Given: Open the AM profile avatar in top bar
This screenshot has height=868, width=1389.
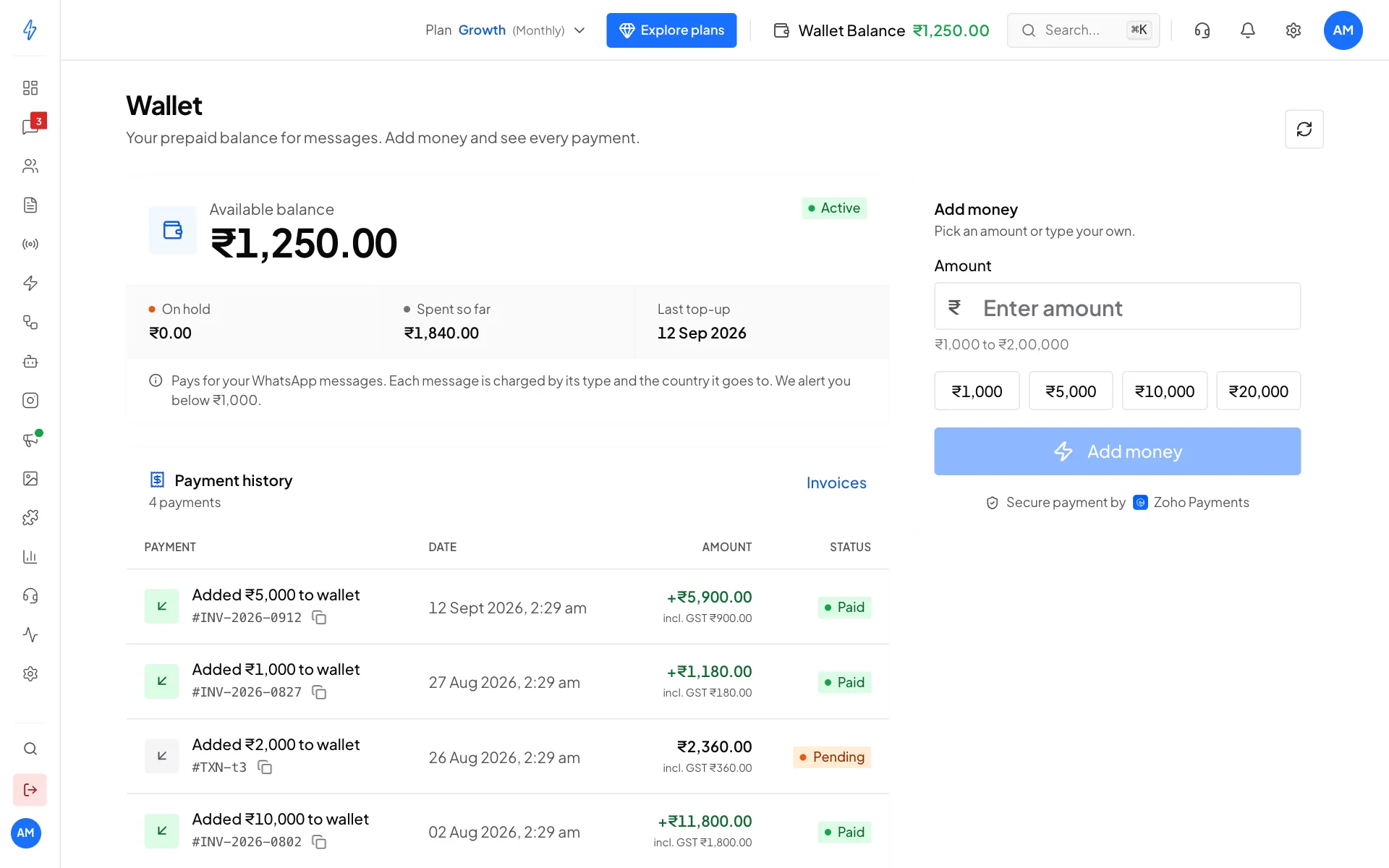Looking at the screenshot, I should (x=1343, y=30).
